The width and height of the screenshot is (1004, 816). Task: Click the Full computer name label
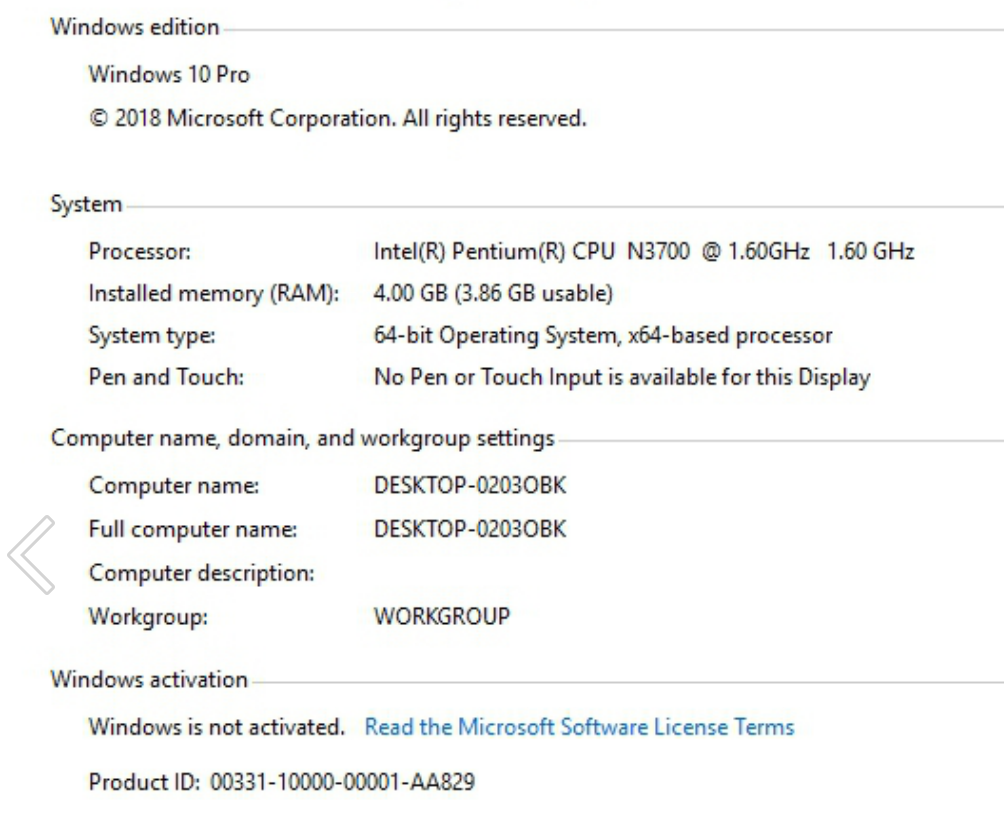pos(193,529)
